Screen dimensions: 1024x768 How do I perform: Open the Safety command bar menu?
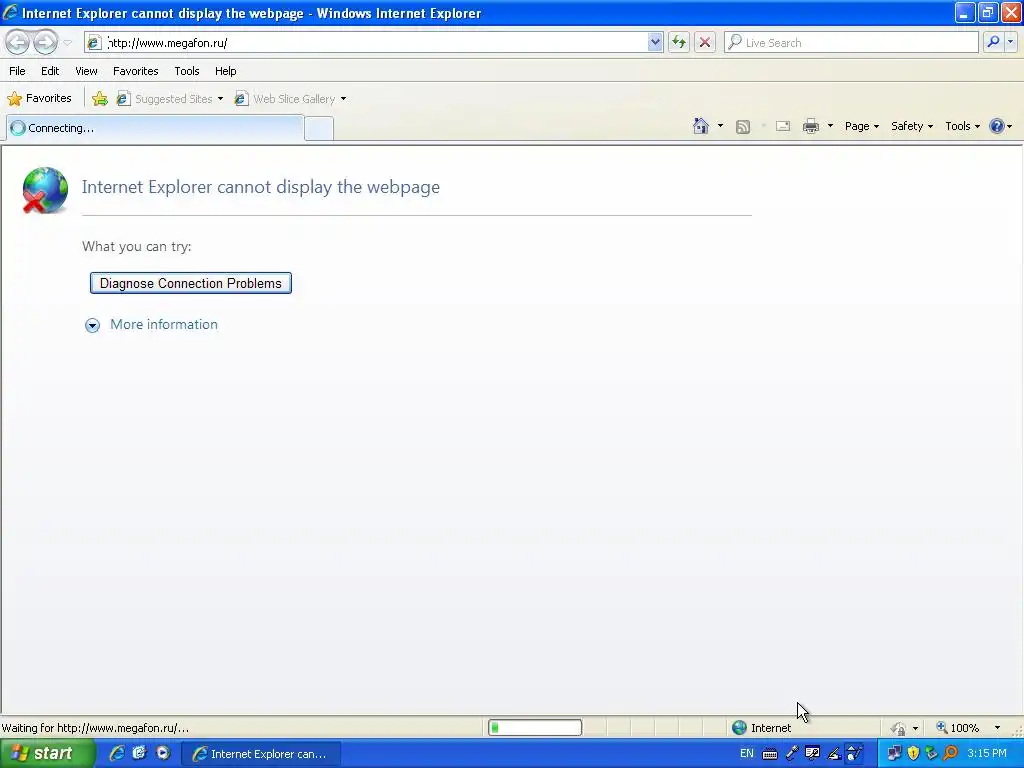(x=912, y=126)
